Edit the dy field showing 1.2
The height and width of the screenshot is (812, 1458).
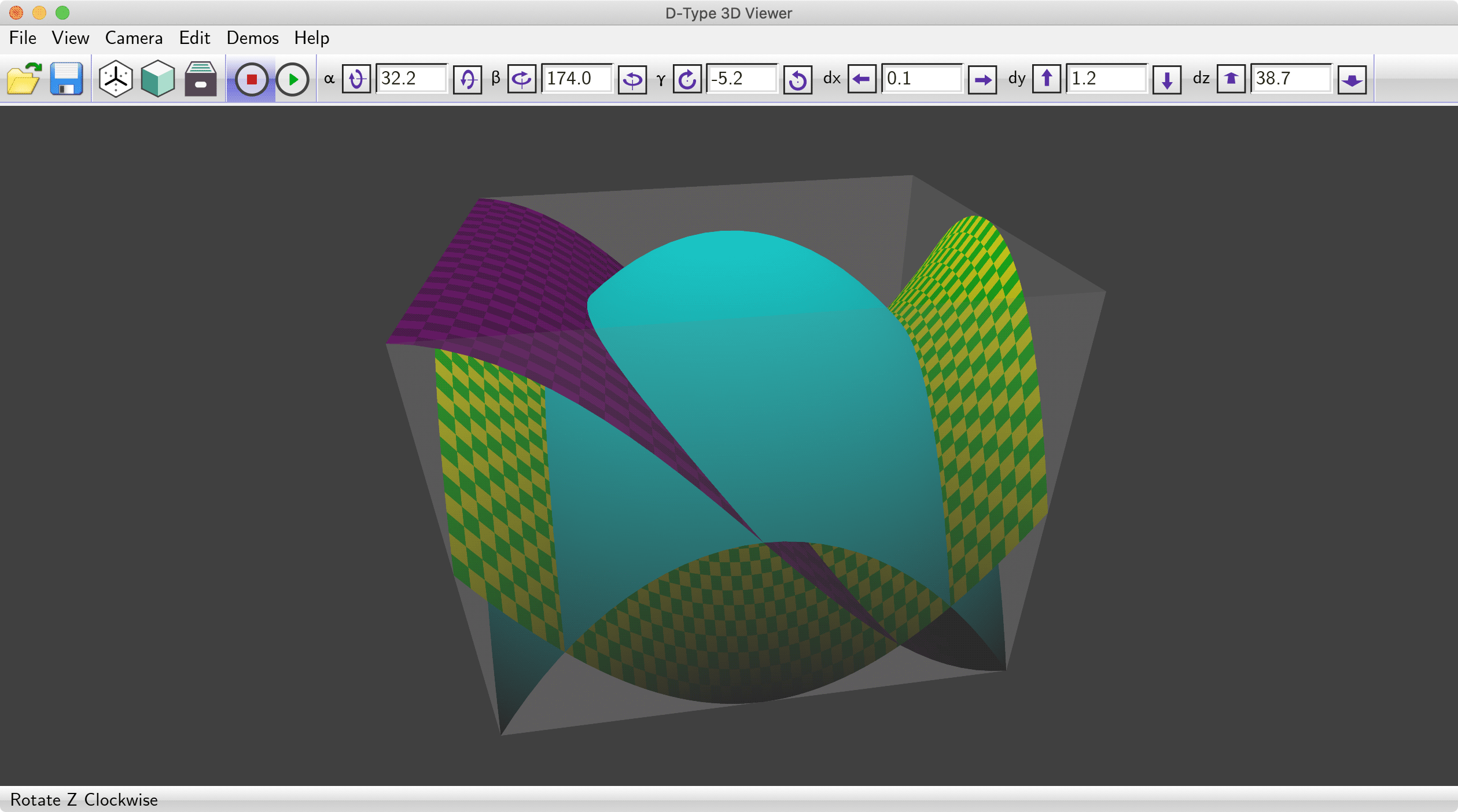coord(1107,78)
